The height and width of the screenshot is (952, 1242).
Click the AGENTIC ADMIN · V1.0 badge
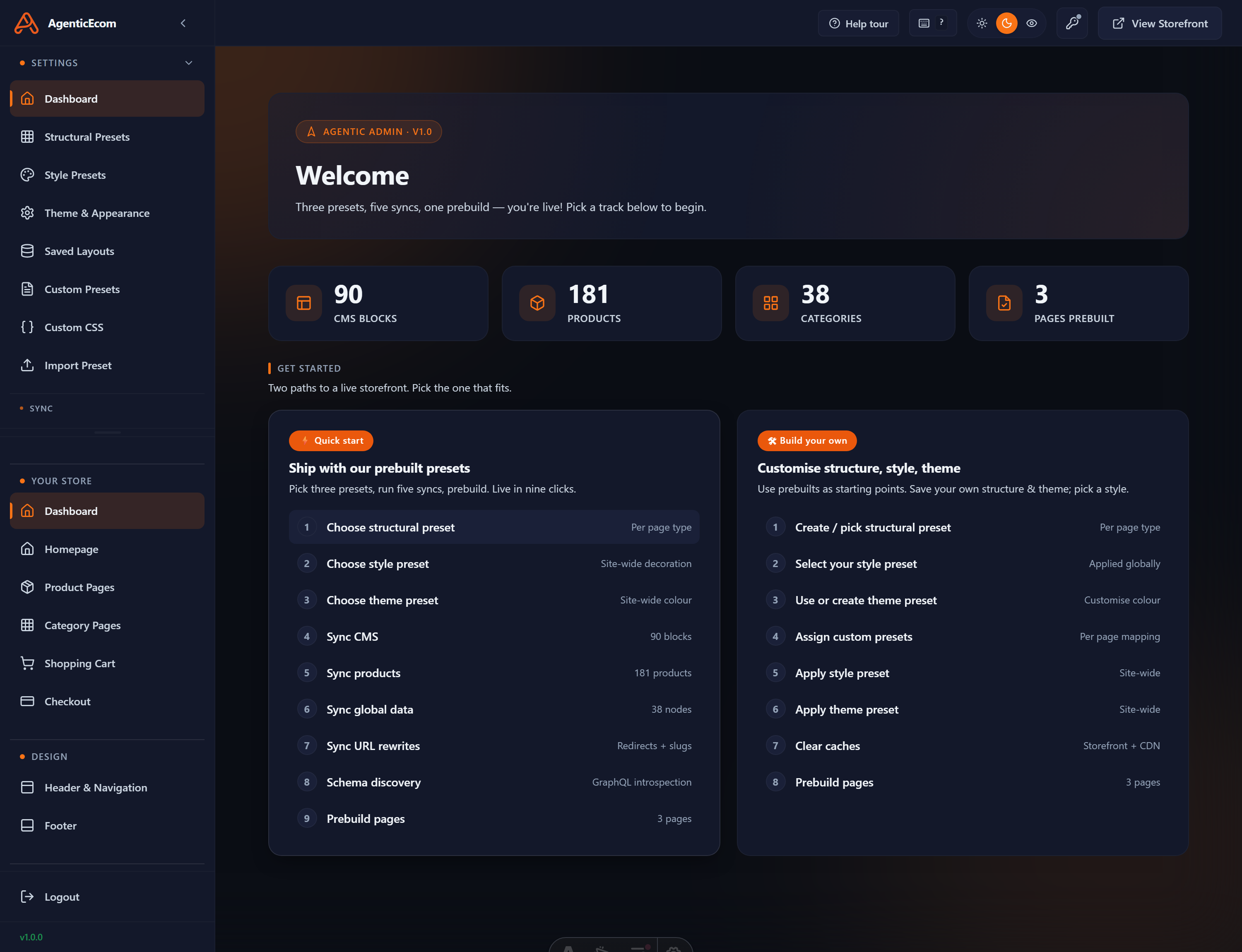(368, 132)
